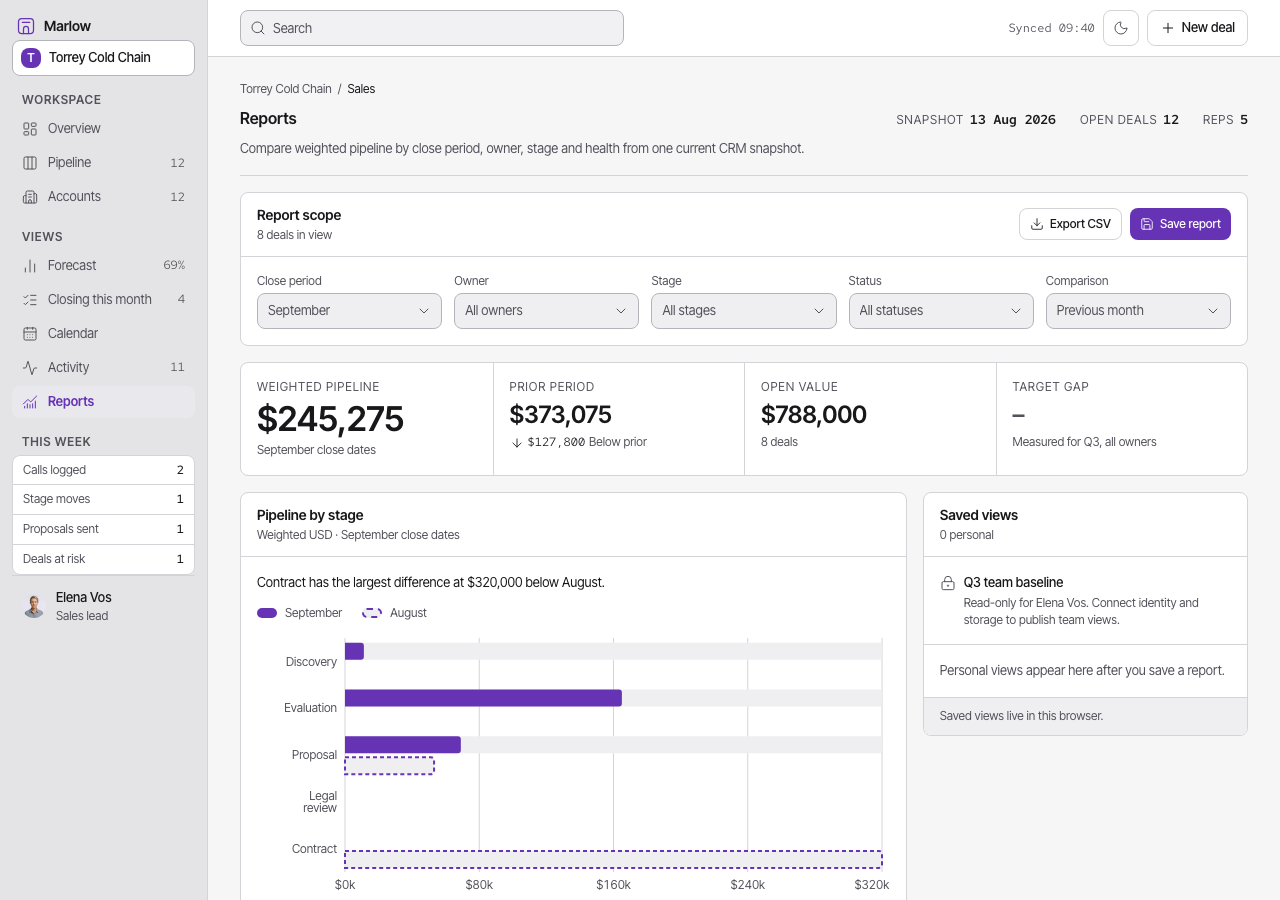Open Accounts from the sidebar
The image size is (1280, 900).
tap(103, 196)
